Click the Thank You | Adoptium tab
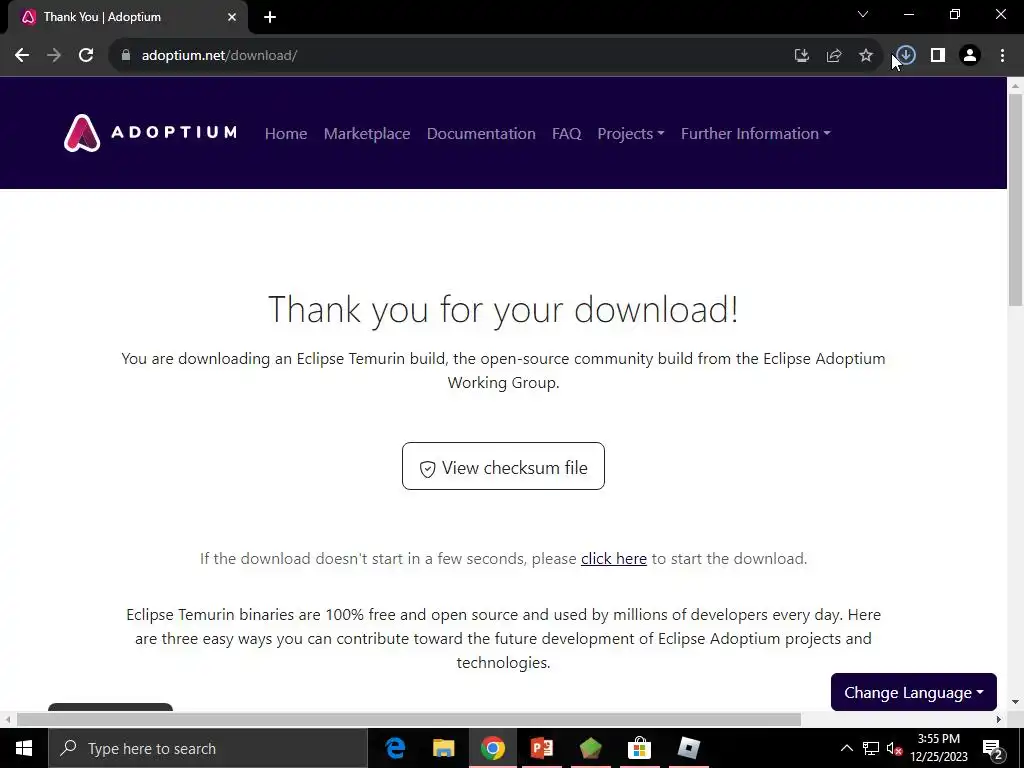Image resolution: width=1024 pixels, height=768 pixels. 127,17
